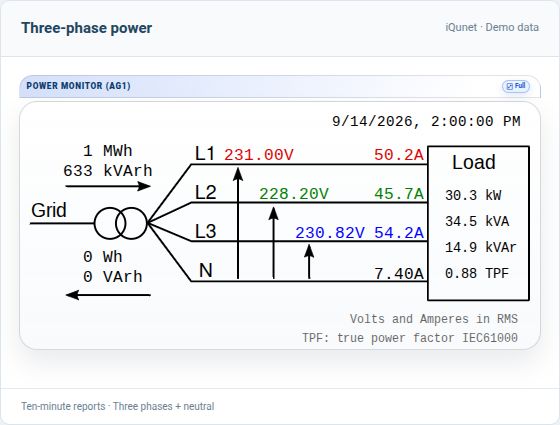560x425 pixels.
Task: Click the Grid label
Action: coord(49,210)
